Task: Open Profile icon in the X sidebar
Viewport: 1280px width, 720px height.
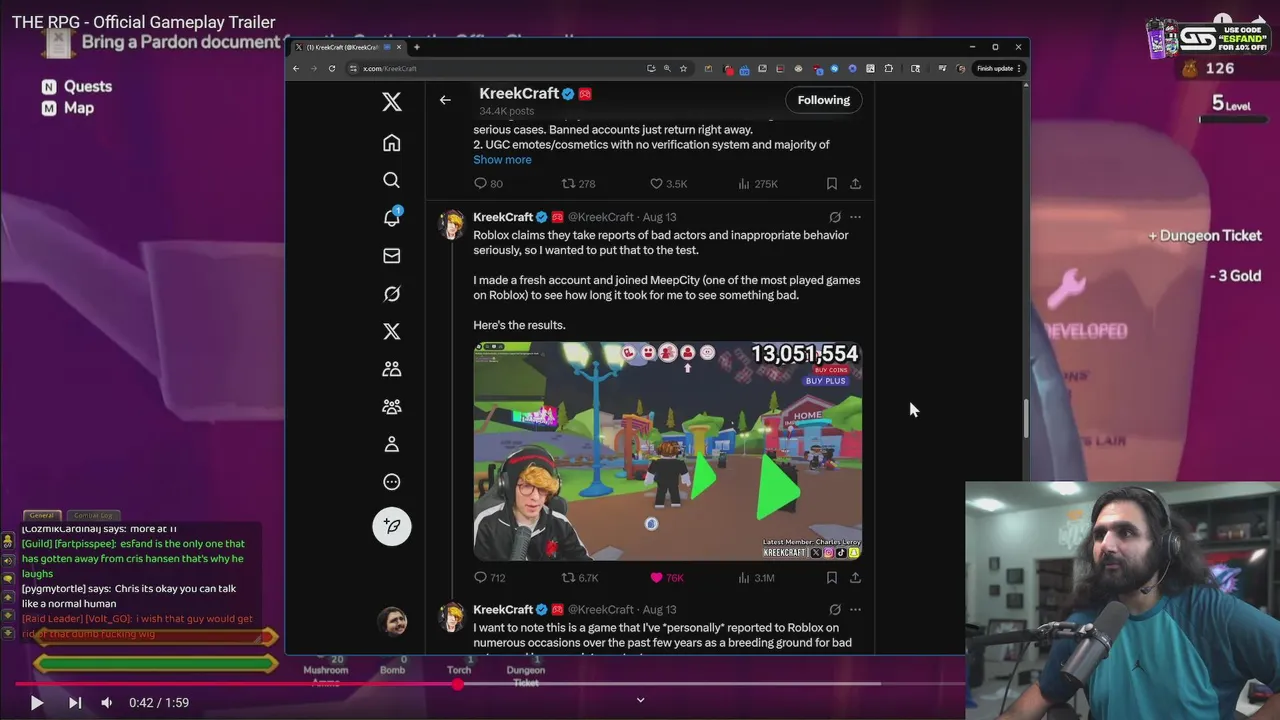Action: point(392,444)
